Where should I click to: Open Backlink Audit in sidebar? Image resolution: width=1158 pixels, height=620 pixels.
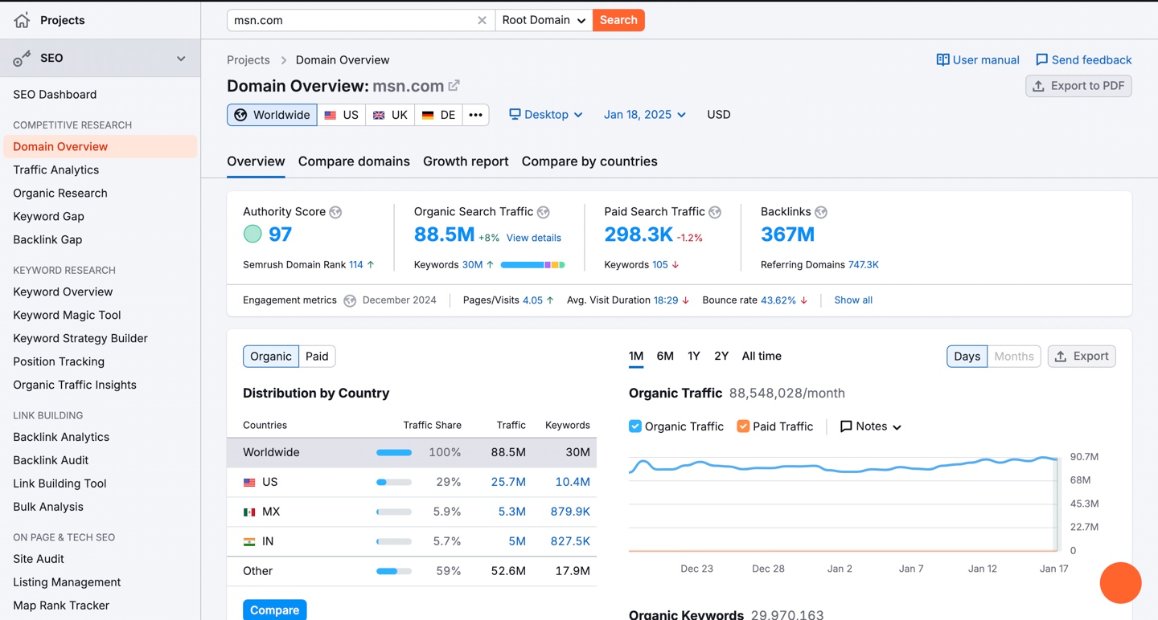(50, 460)
